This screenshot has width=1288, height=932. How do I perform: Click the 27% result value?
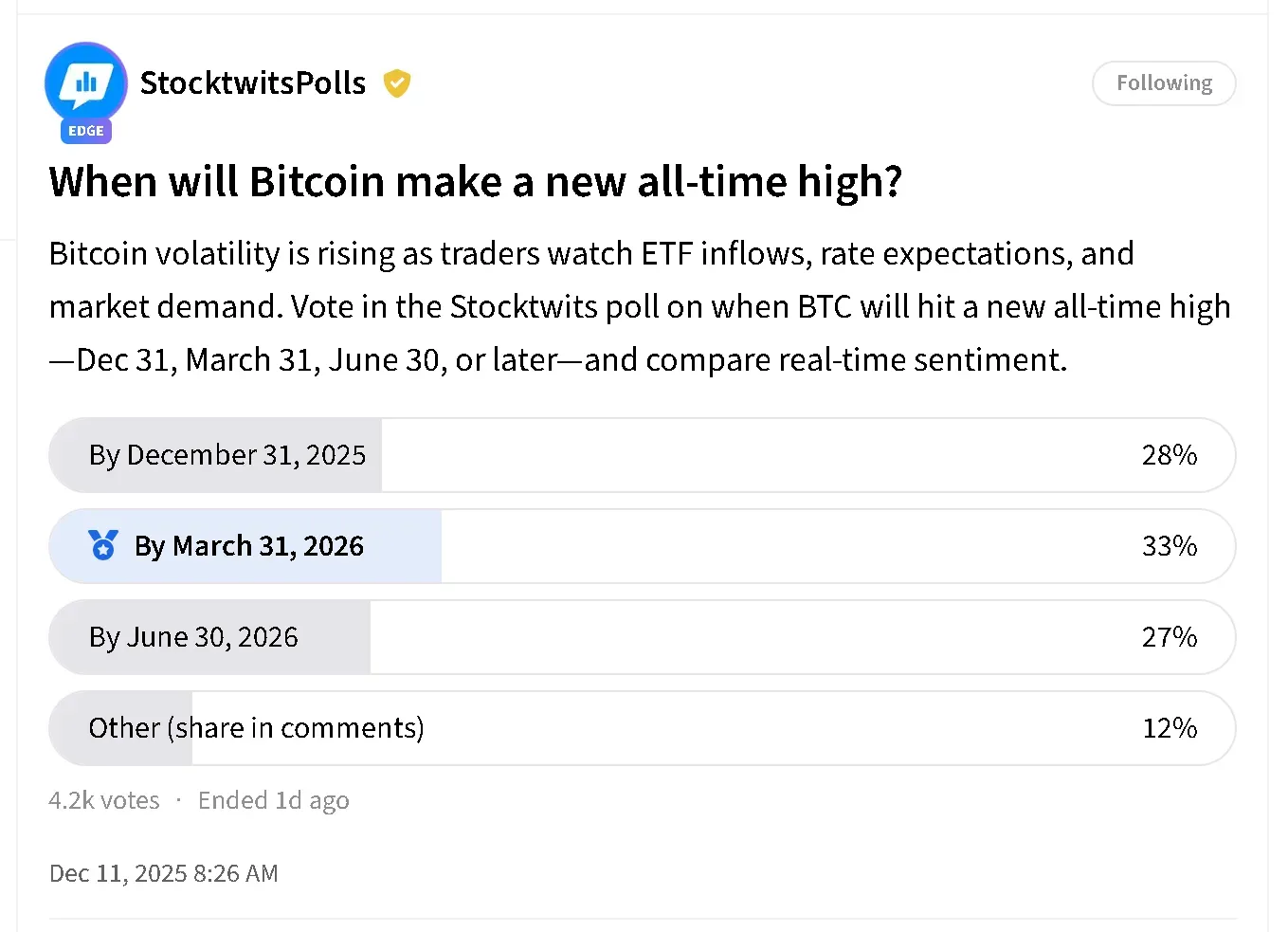pos(1170,637)
